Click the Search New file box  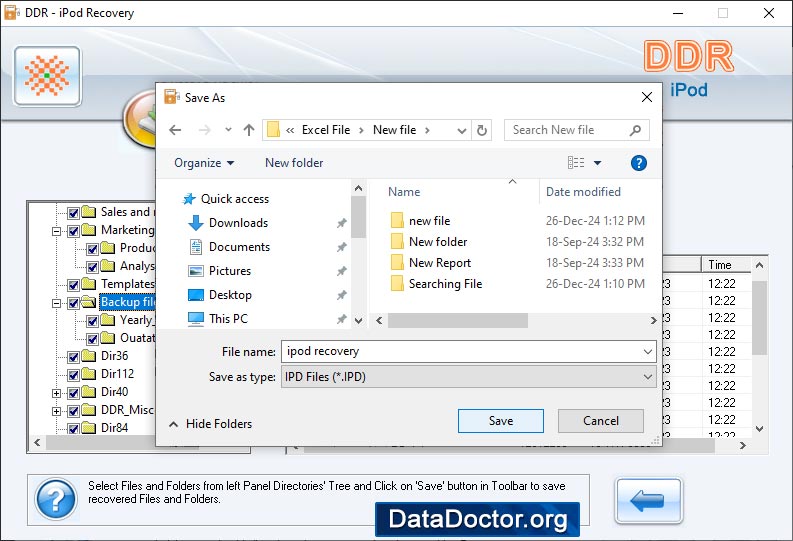(x=577, y=130)
